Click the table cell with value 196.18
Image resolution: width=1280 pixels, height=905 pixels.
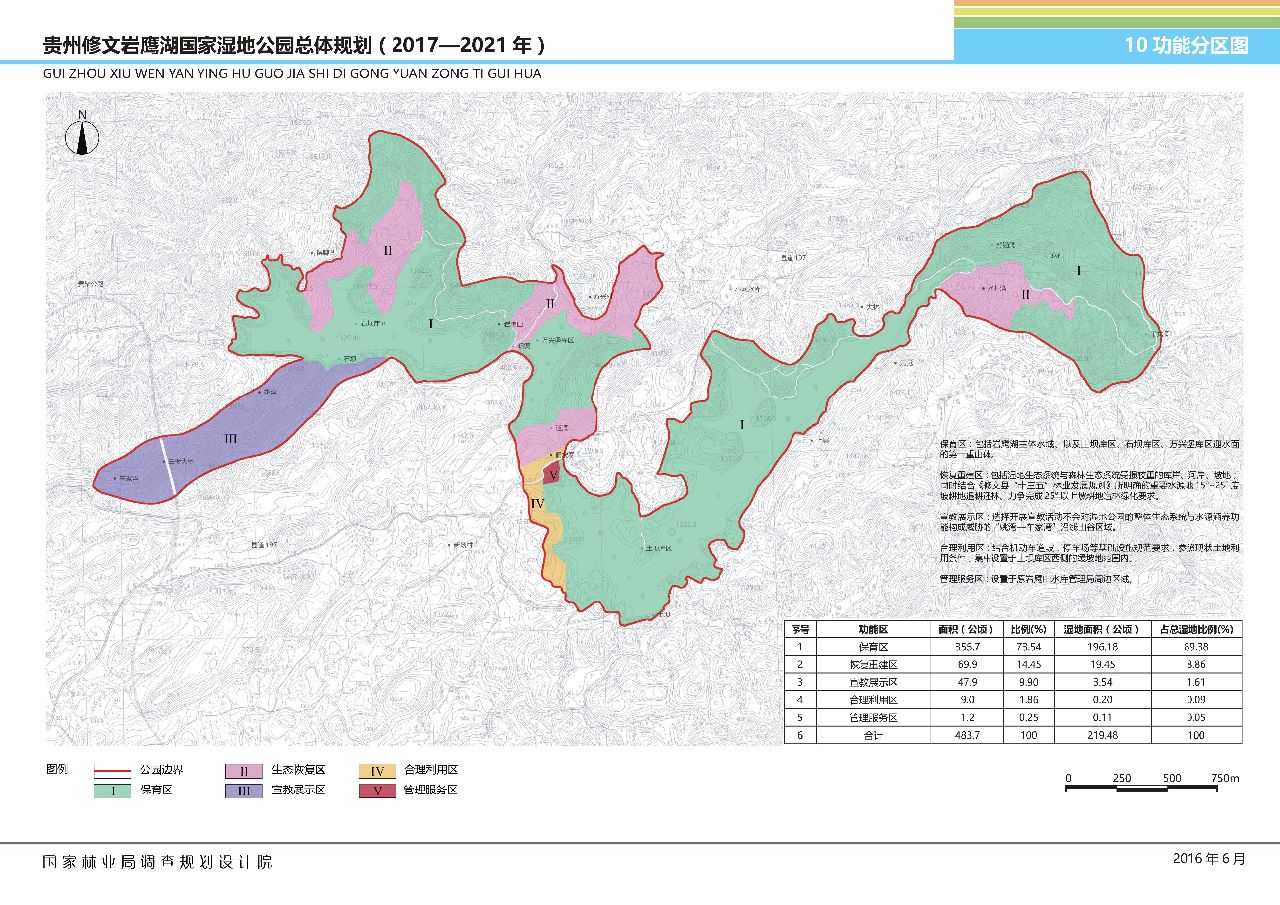pos(1103,647)
